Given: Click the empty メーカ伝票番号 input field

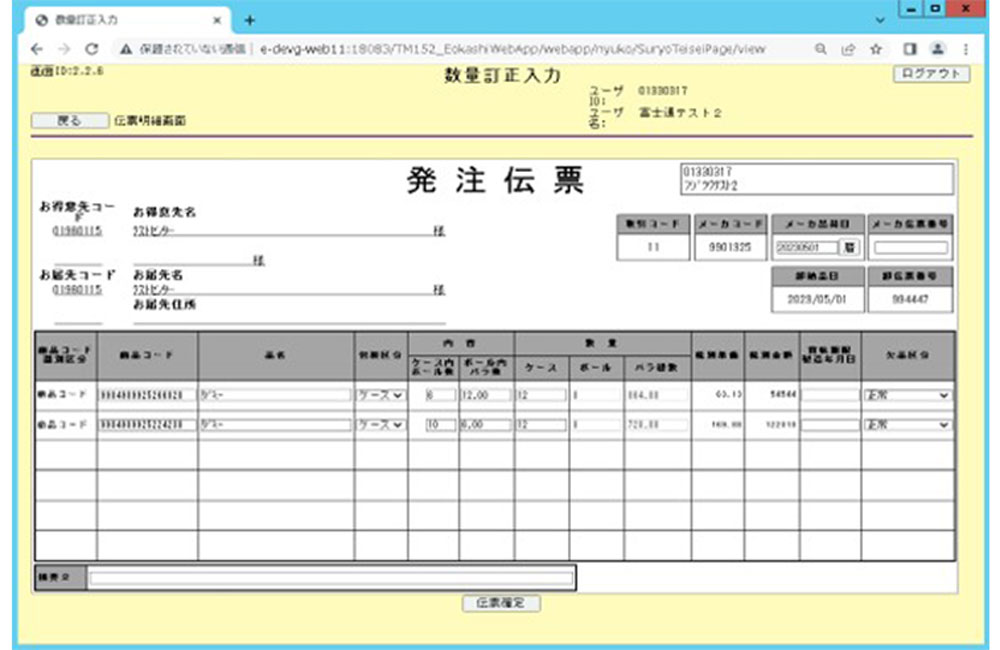Looking at the screenshot, I should [x=911, y=247].
